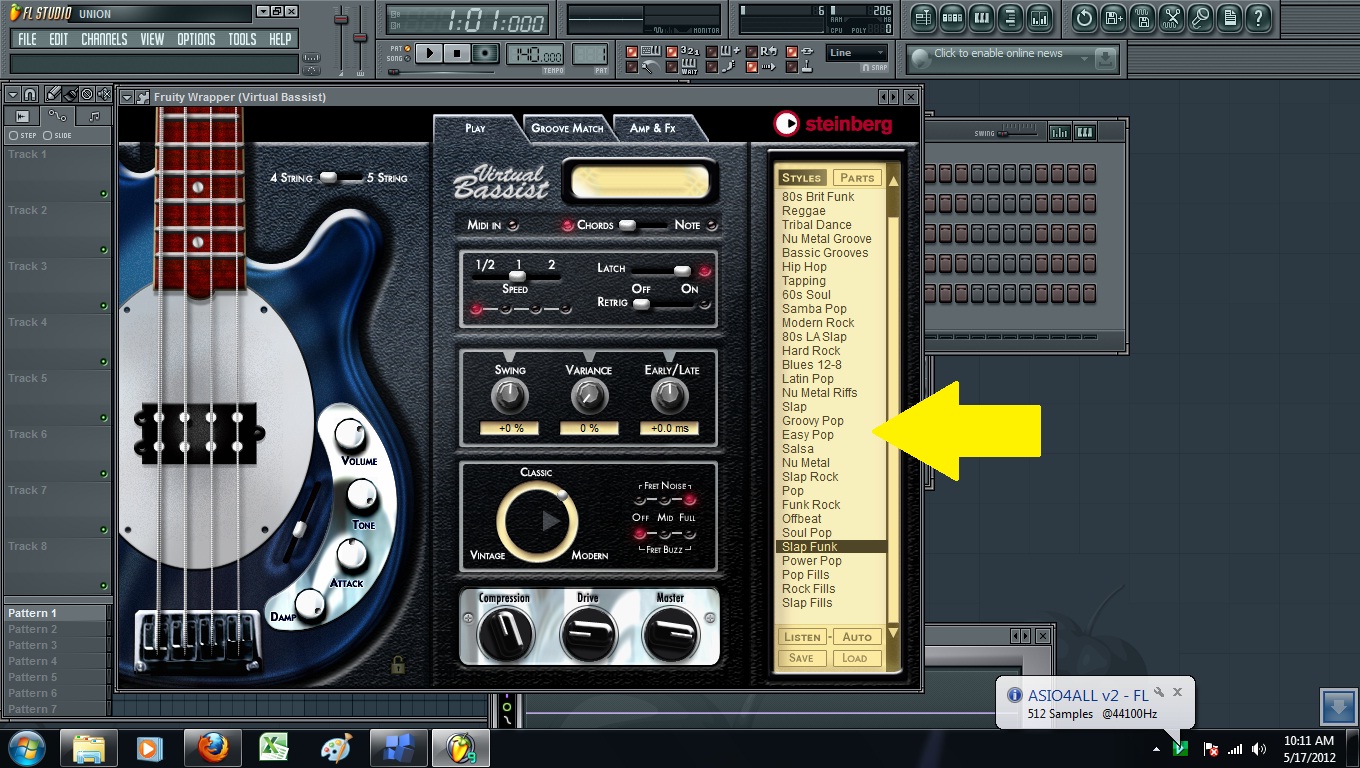Open the playlist options dropdown arrow
This screenshot has width=1360, height=768.
point(12,94)
